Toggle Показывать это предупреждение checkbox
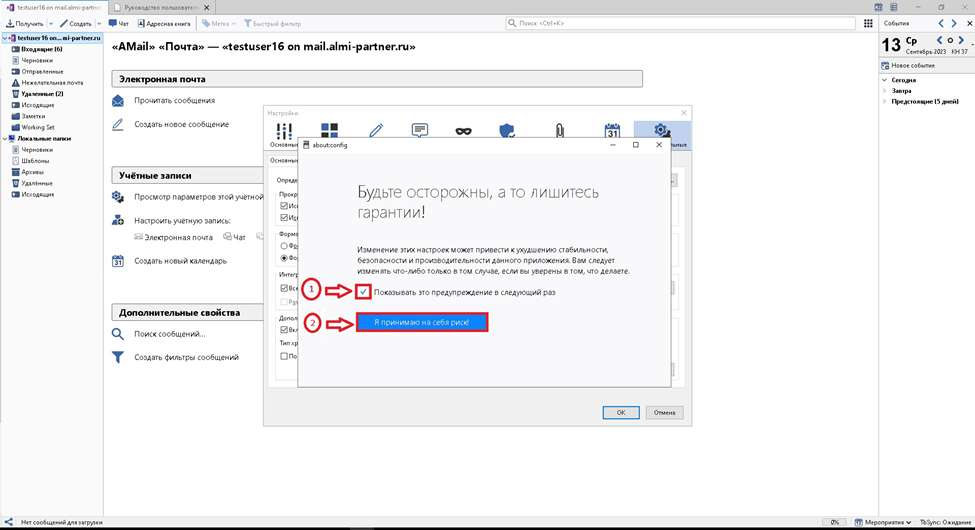 (x=364, y=291)
